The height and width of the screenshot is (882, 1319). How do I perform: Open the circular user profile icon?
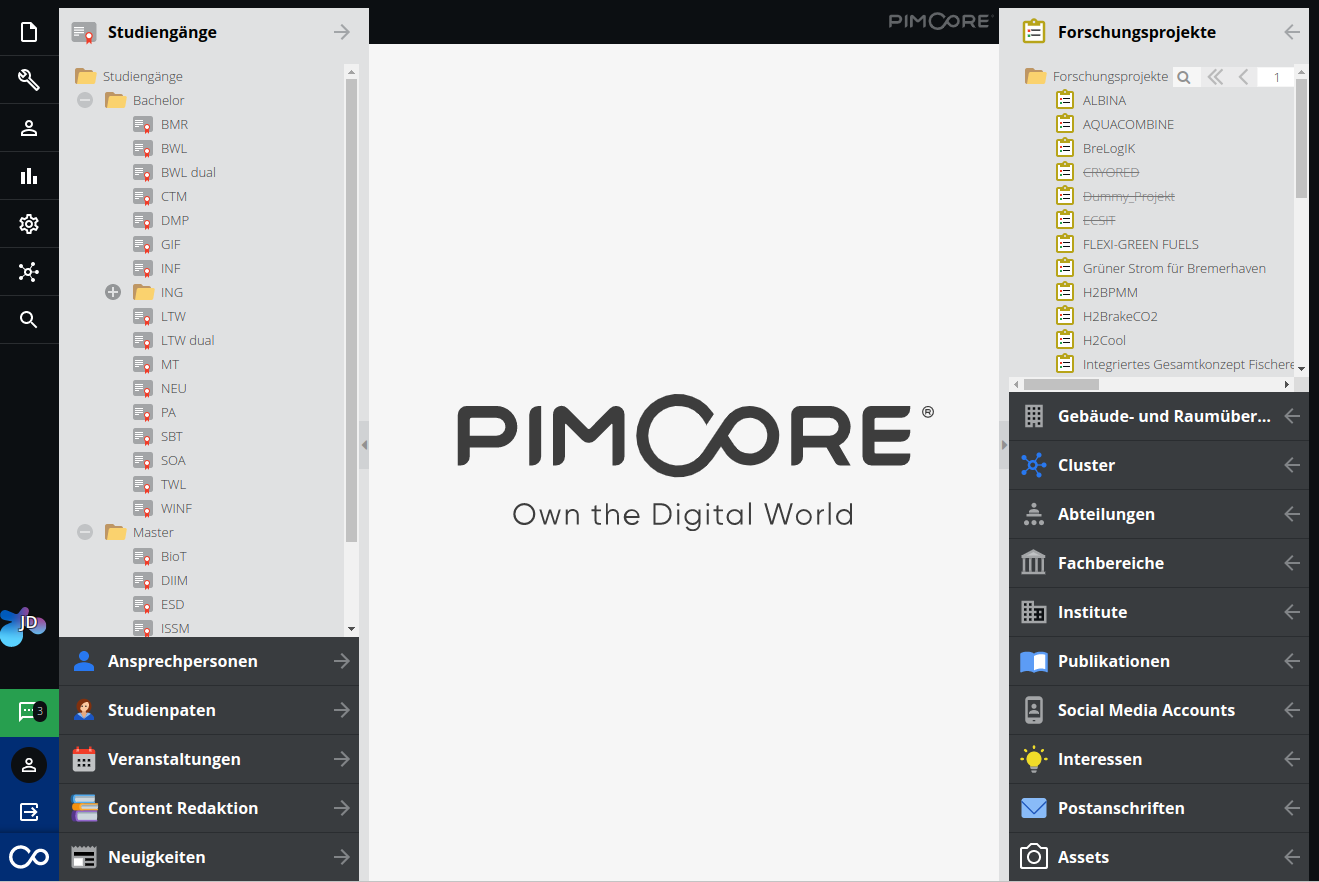[x=29, y=765]
